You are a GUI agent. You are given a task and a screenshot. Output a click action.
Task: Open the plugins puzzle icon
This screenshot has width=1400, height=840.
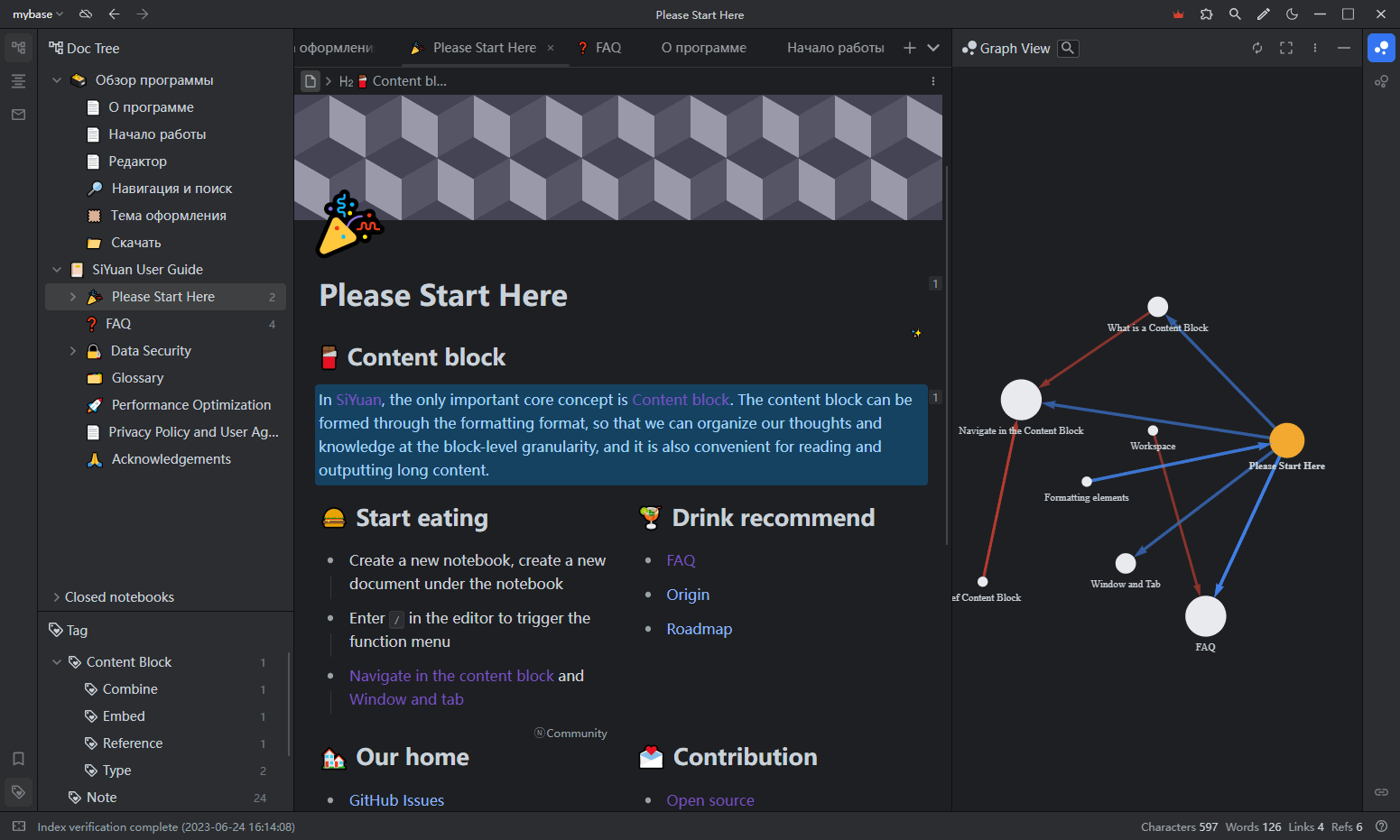click(x=1206, y=14)
